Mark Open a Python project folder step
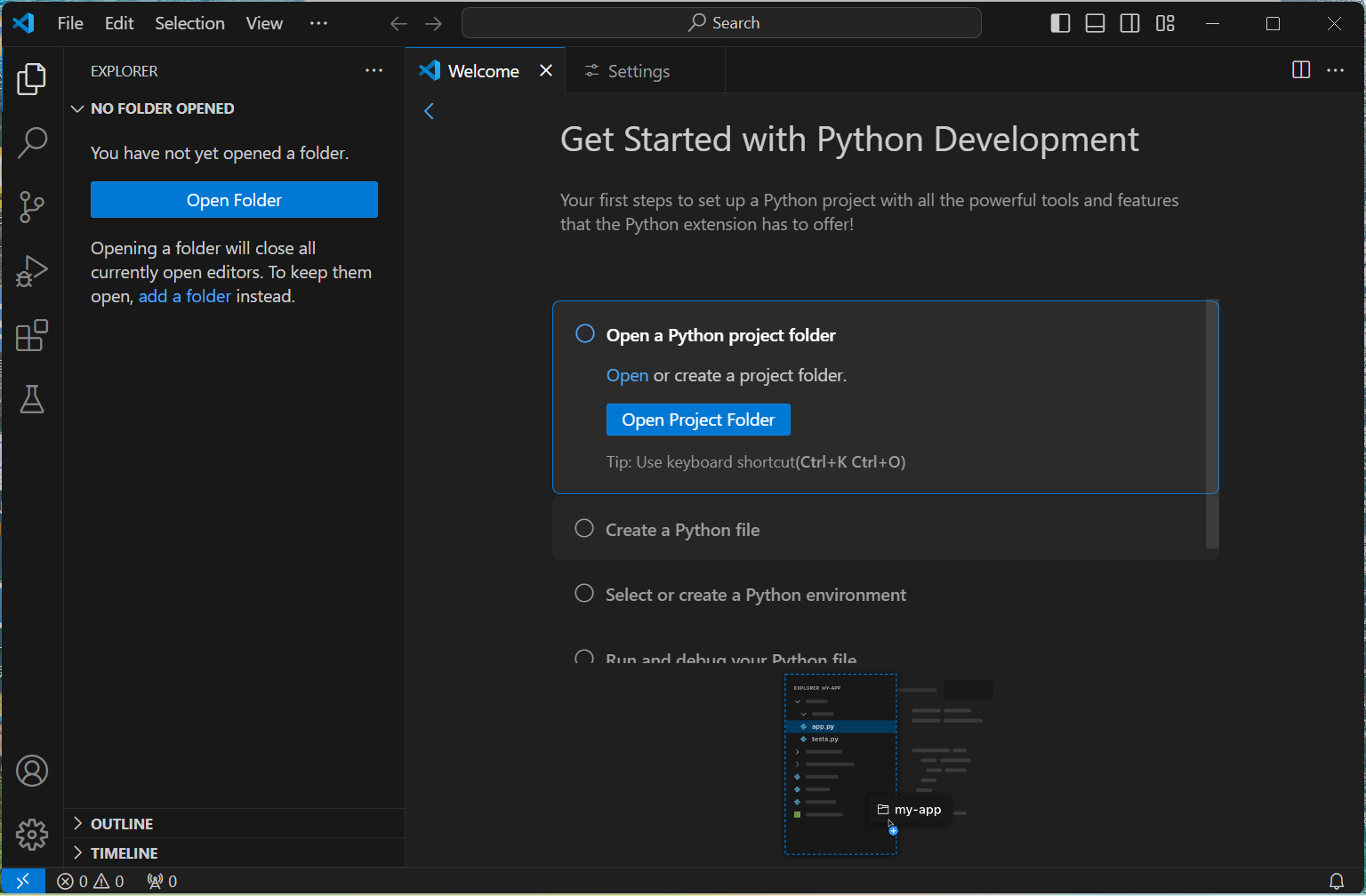This screenshot has width=1366, height=896. pos(585,333)
